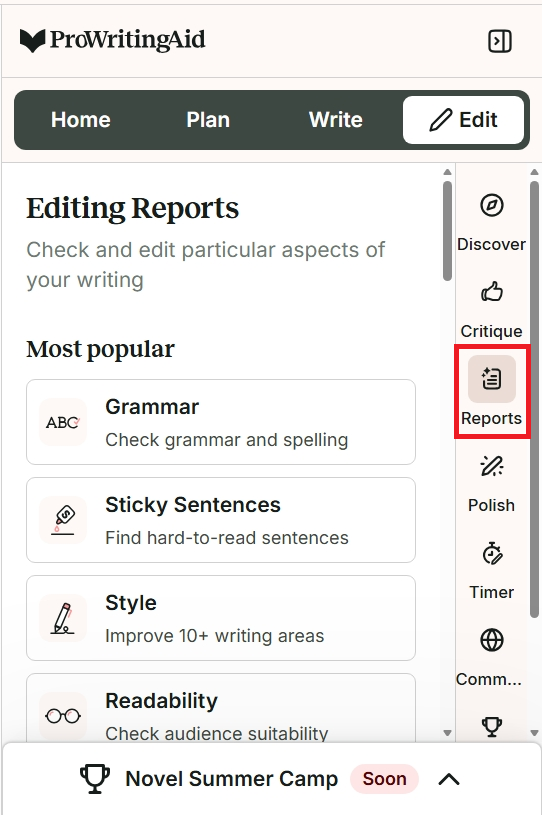The width and height of the screenshot is (542, 815).
Task: Collapse the sidebar panel icon
Action: [x=500, y=41]
